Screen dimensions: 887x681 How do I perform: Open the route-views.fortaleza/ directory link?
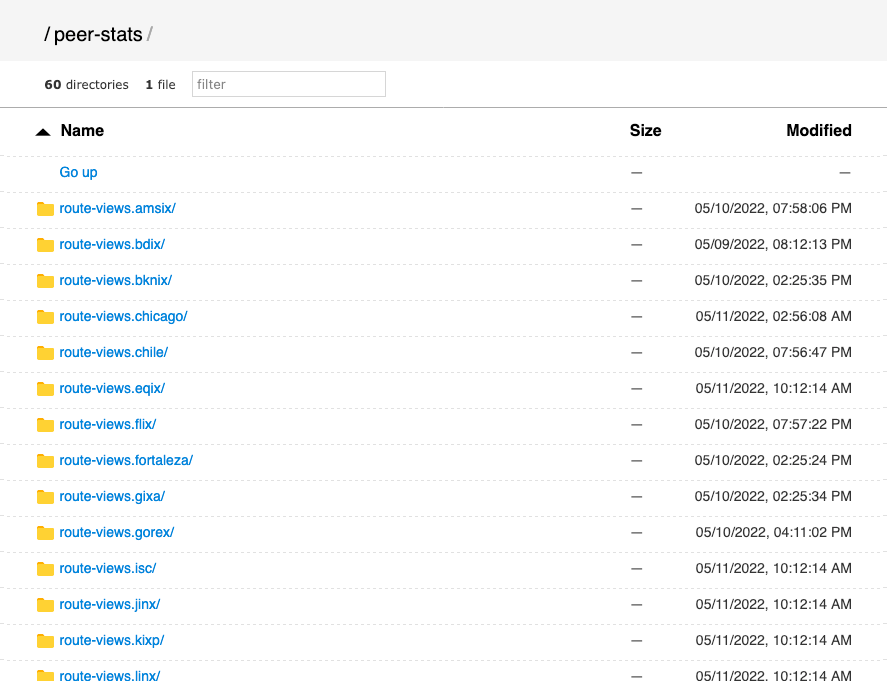[126, 460]
